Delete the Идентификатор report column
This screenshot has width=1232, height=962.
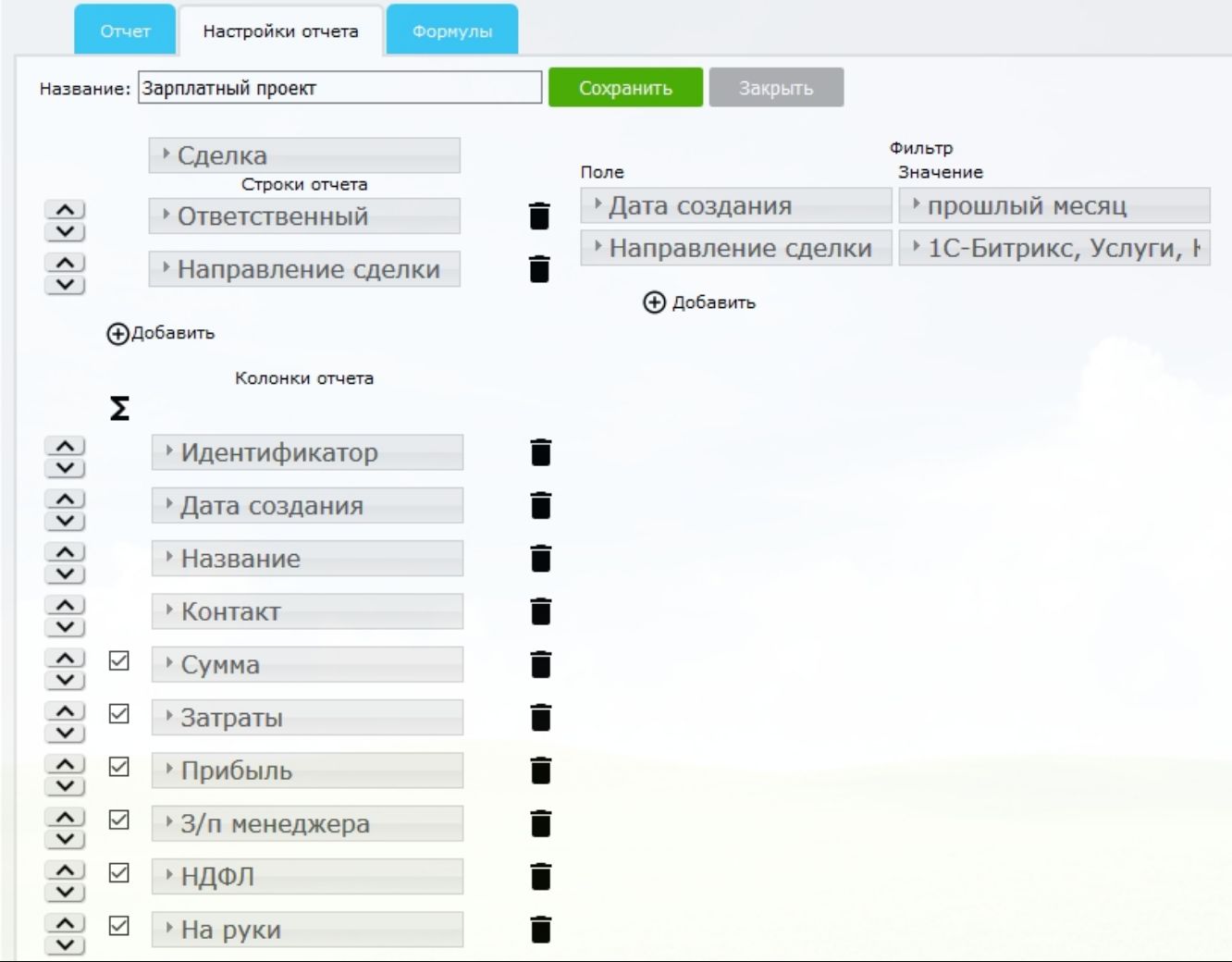pyautogui.click(x=541, y=453)
